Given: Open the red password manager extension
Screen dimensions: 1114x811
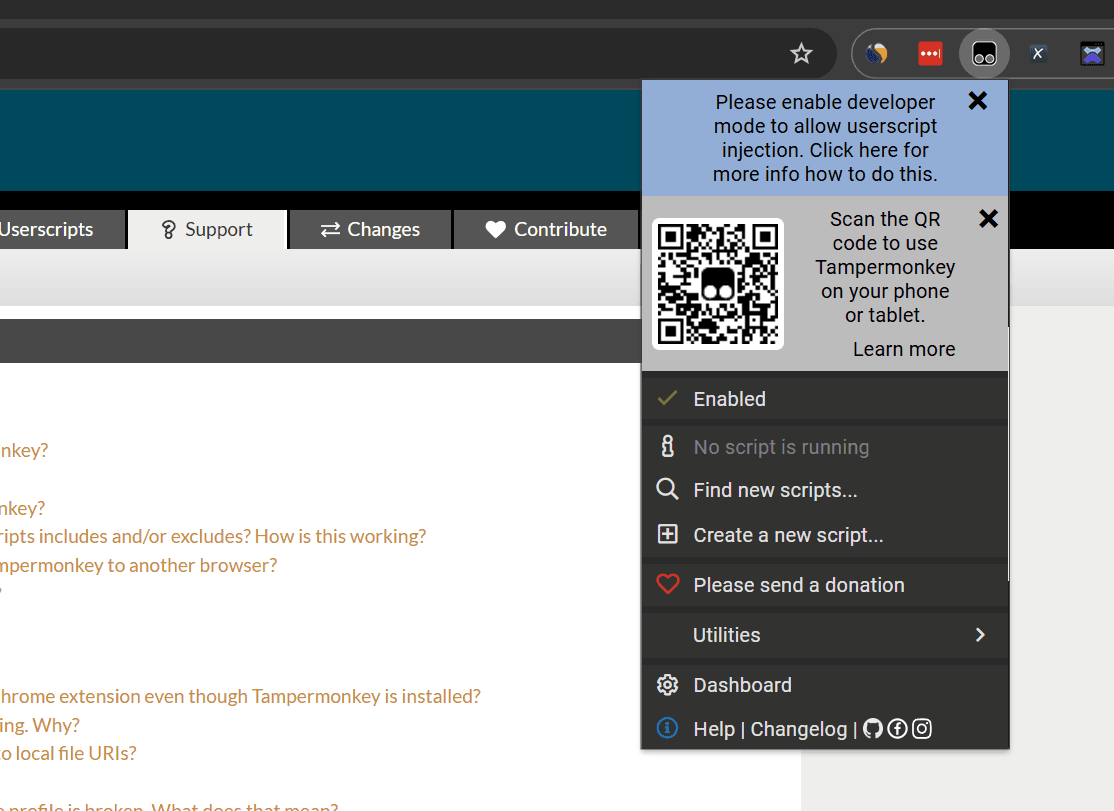Looking at the screenshot, I should [930, 54].
